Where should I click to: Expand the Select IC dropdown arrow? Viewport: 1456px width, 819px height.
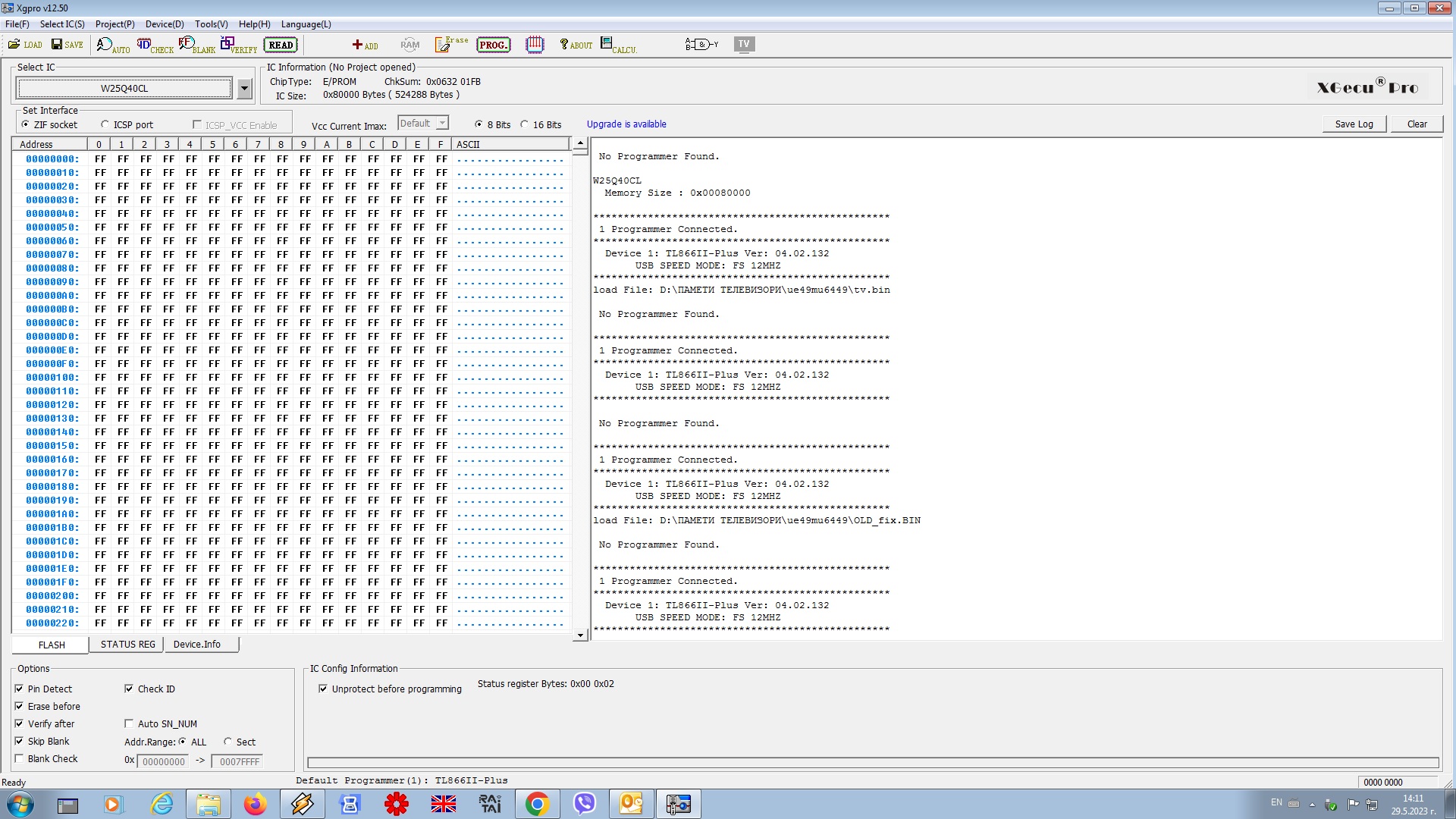[244, 89]
